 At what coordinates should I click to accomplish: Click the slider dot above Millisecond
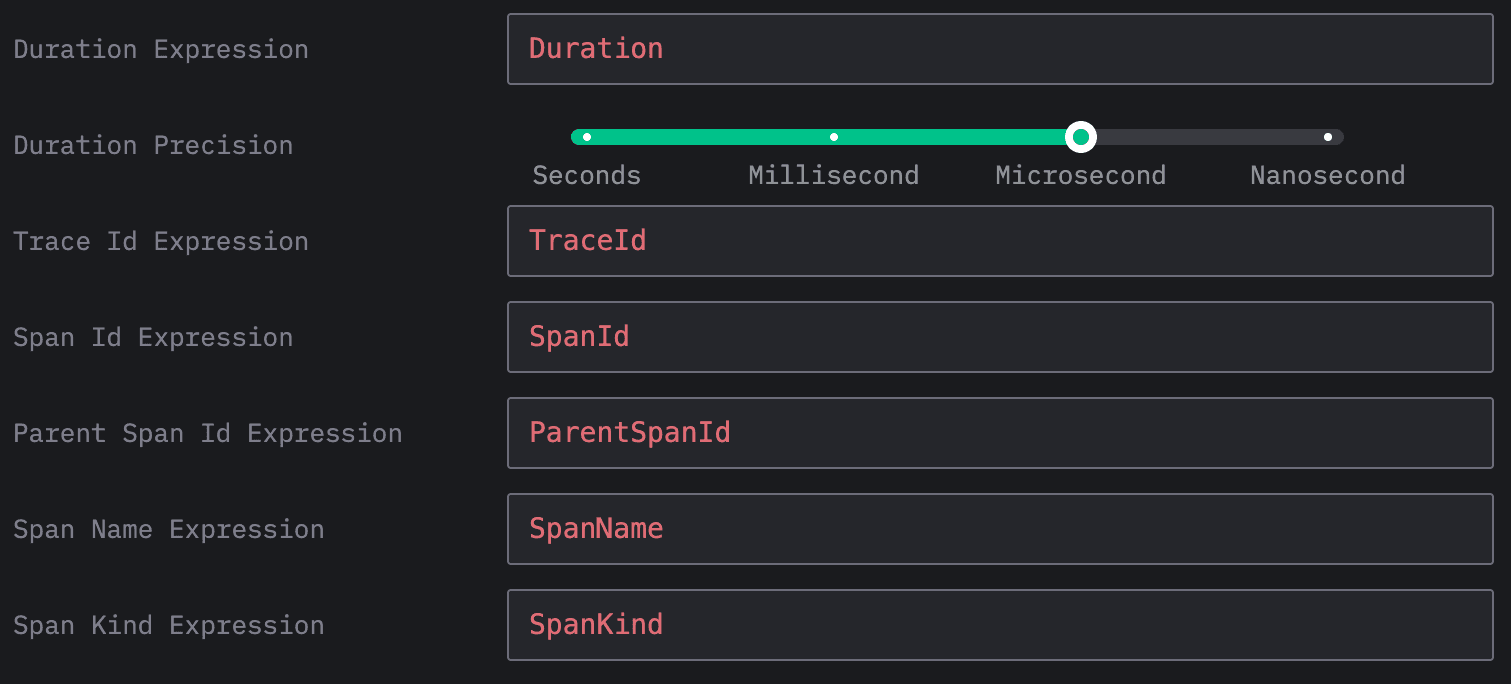(x=834, y=137)
